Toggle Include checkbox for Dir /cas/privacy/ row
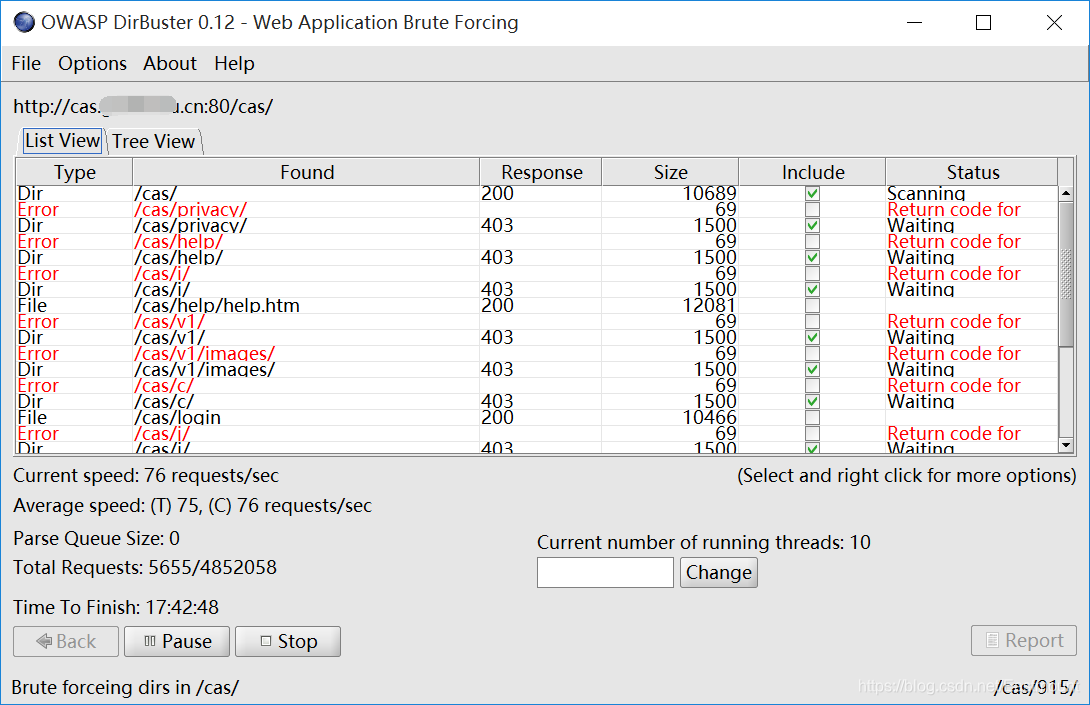This screenshot has width=1090, height=705. click(x=812, y=225)
